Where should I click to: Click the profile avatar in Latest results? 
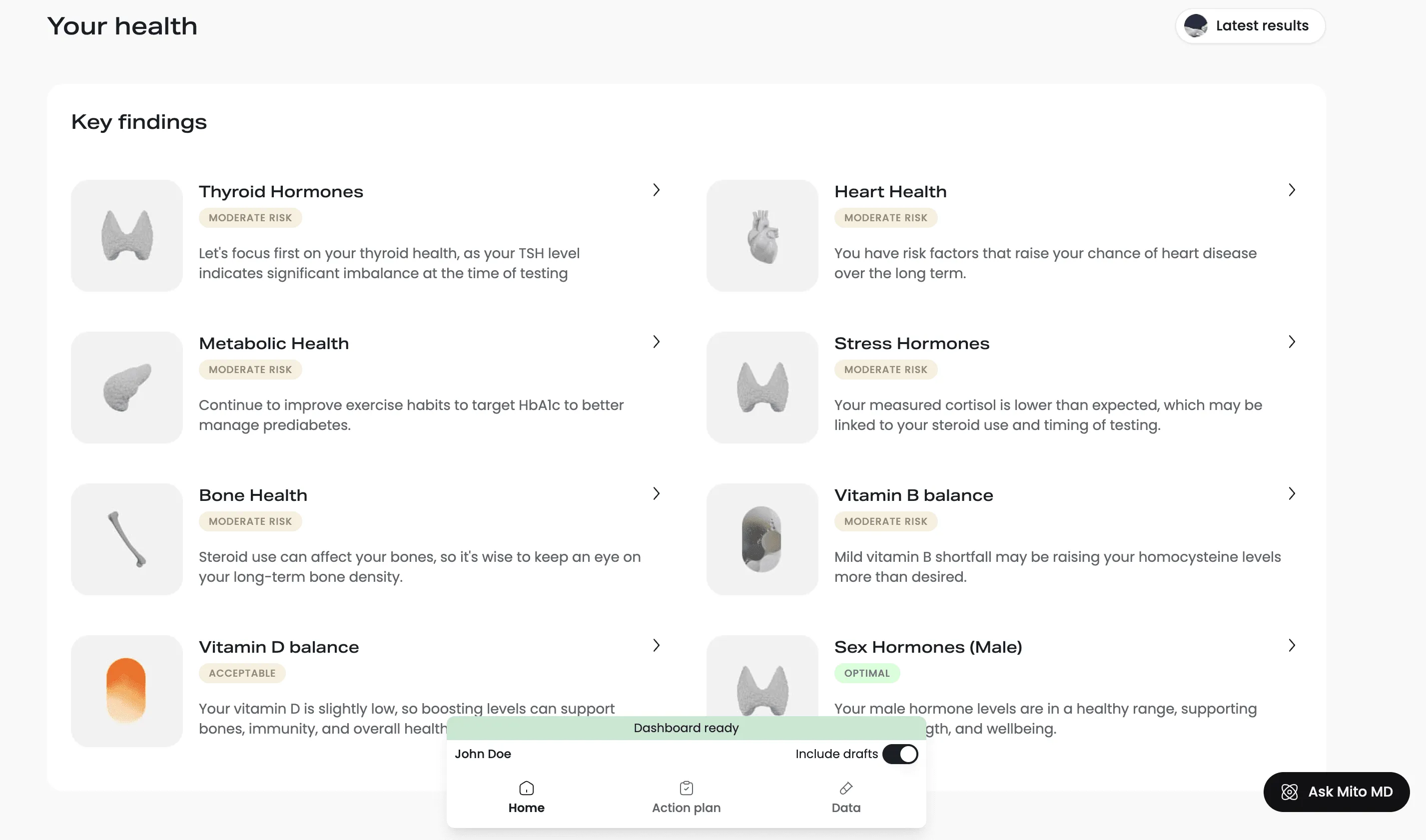(1197, 25)
